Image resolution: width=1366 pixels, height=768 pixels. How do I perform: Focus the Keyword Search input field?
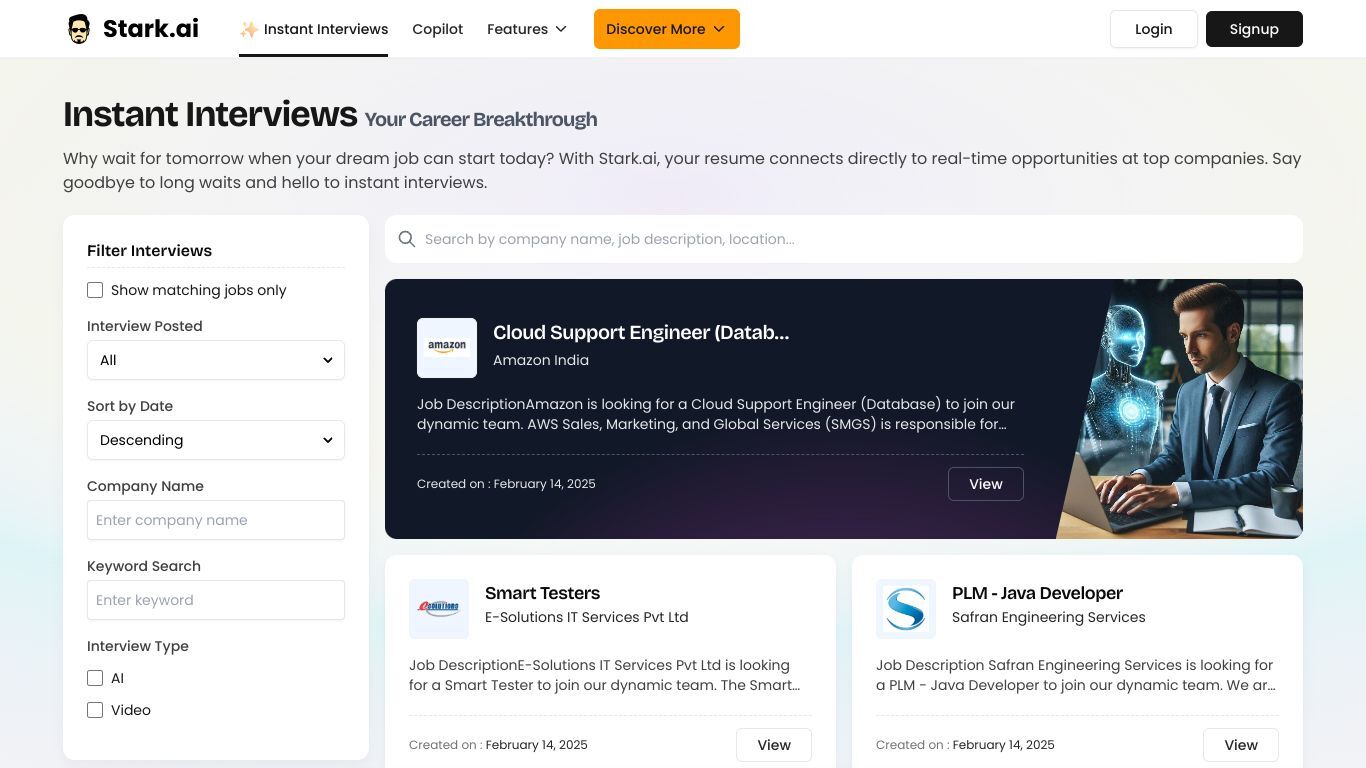[216, 600]
